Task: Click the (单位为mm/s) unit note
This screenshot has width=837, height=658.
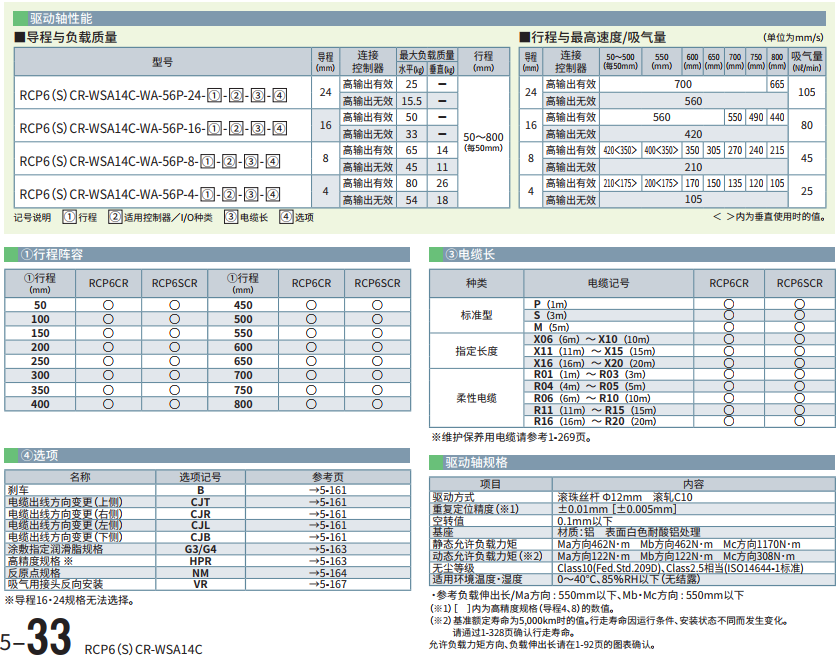Action: pyautogui.click(x=793, y=37)
